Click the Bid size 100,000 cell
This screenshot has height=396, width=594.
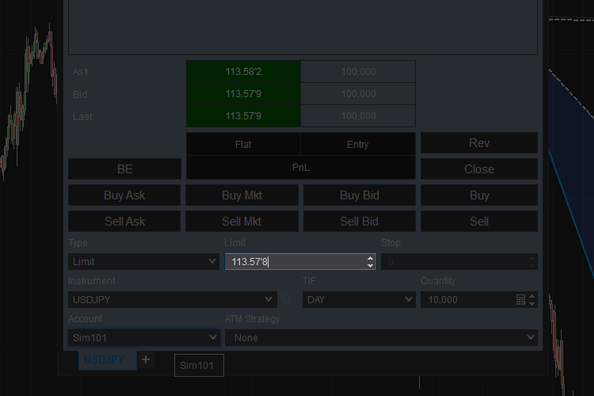[358, 94]
